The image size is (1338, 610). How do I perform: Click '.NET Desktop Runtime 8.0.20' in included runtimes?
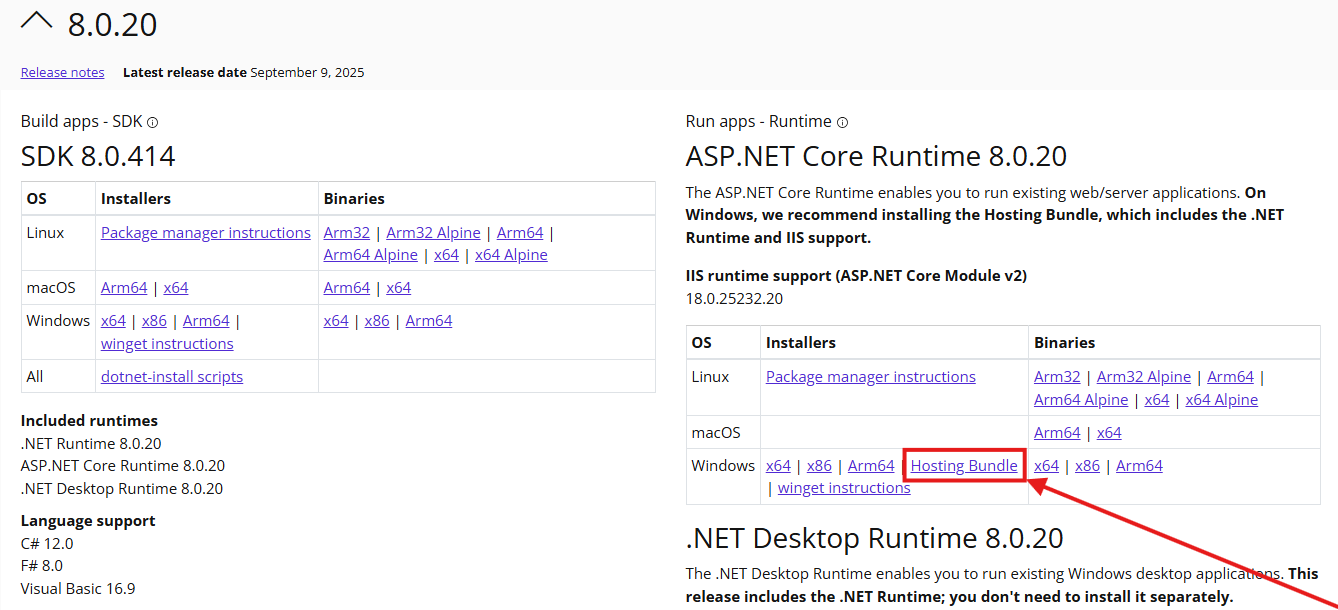point(122,488)
